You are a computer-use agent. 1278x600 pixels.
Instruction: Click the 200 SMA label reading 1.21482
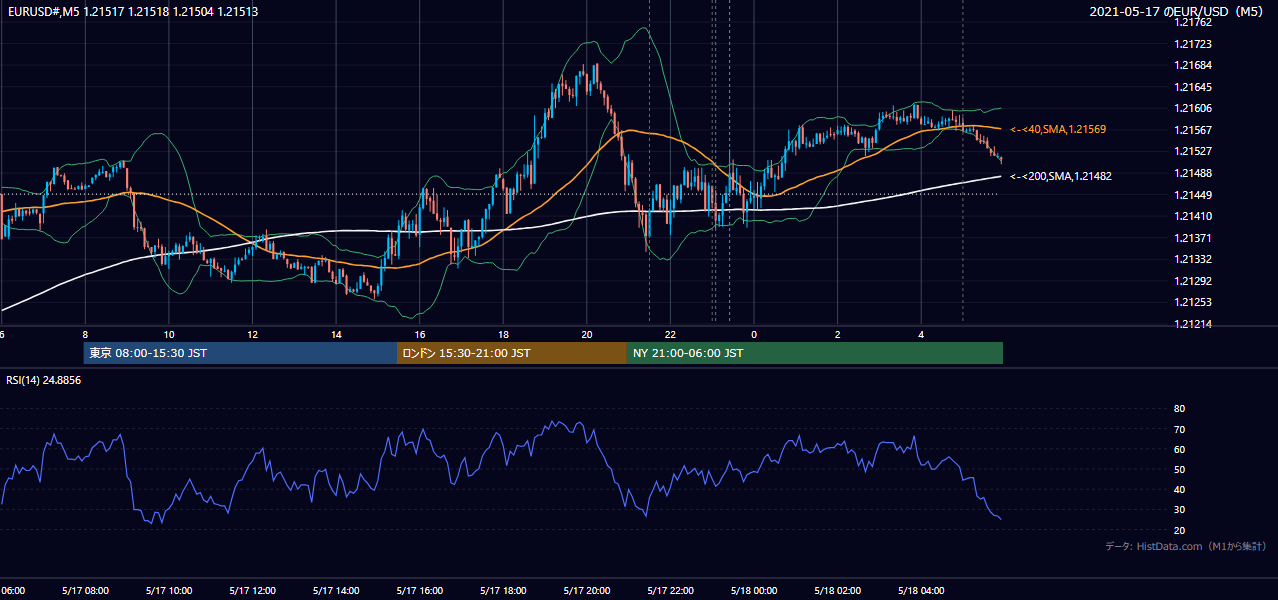(x=1061, y=176)
